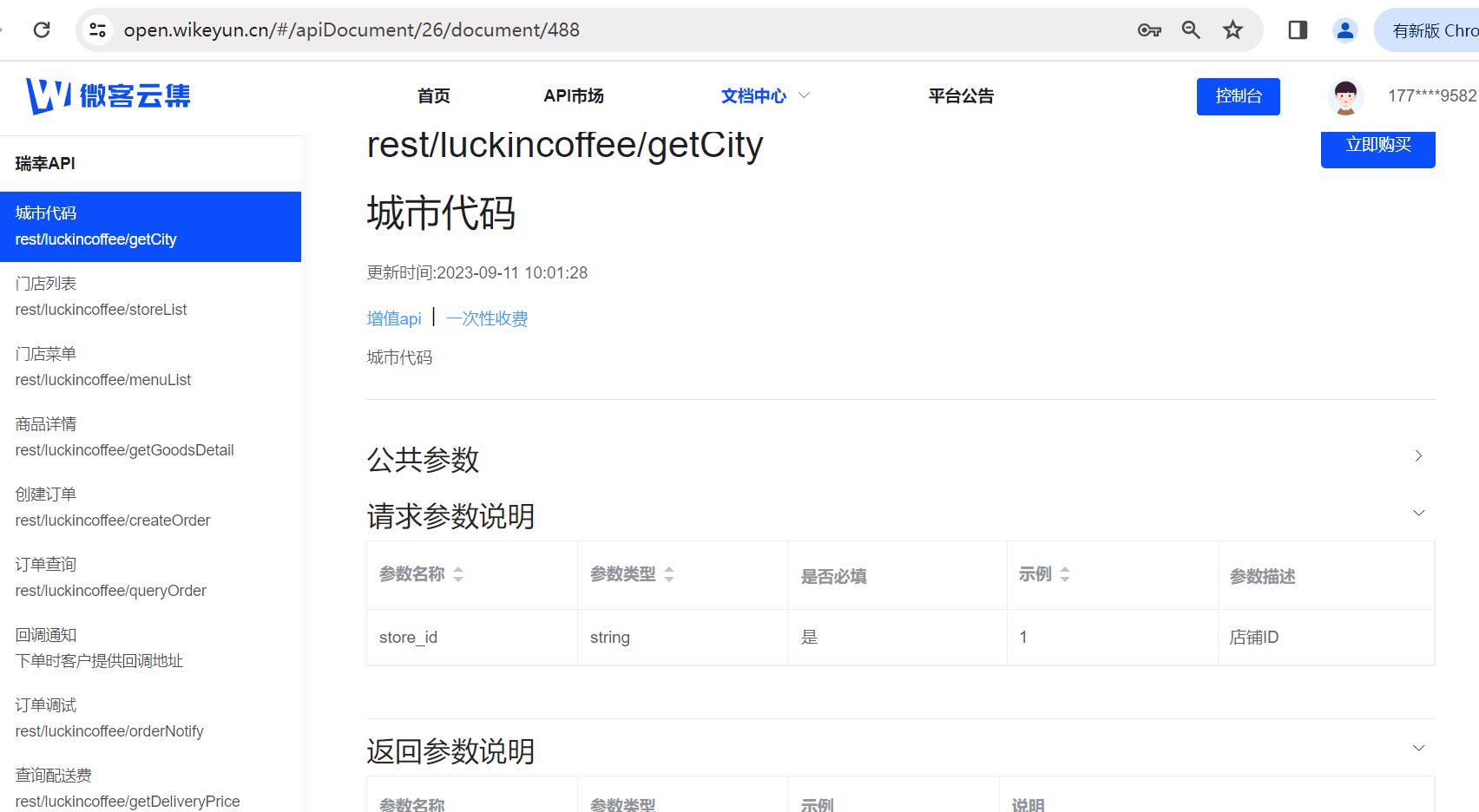Open 门店菜单 menuList in sidebar
The image size is (1479, 812).
(150, 367)
